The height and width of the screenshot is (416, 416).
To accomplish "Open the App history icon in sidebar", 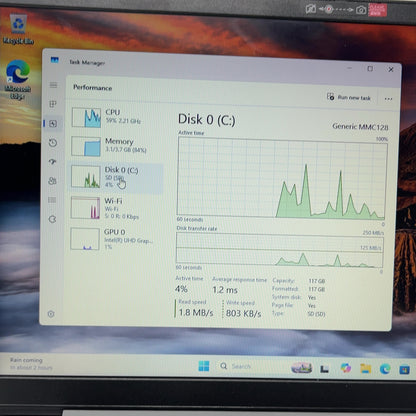I will (53, 143).
